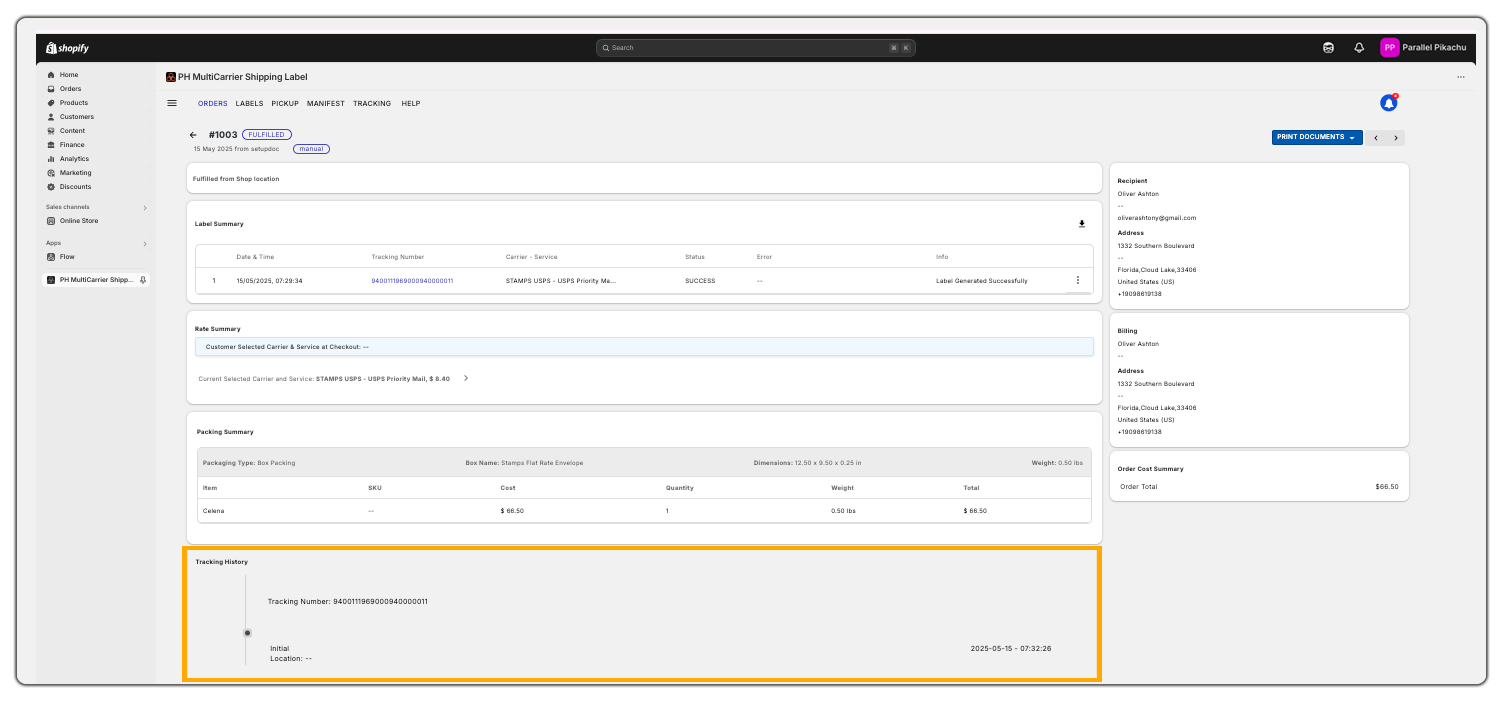Open Shopify notifications bell in top bar

tap(1359, 48)
